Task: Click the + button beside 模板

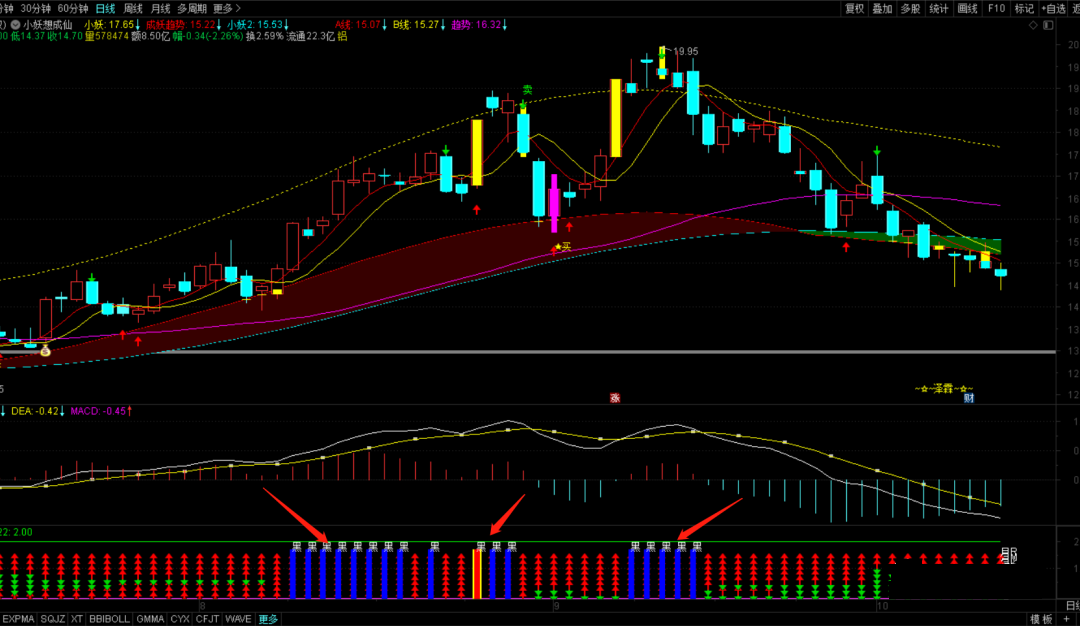Action: point(1066,619)
